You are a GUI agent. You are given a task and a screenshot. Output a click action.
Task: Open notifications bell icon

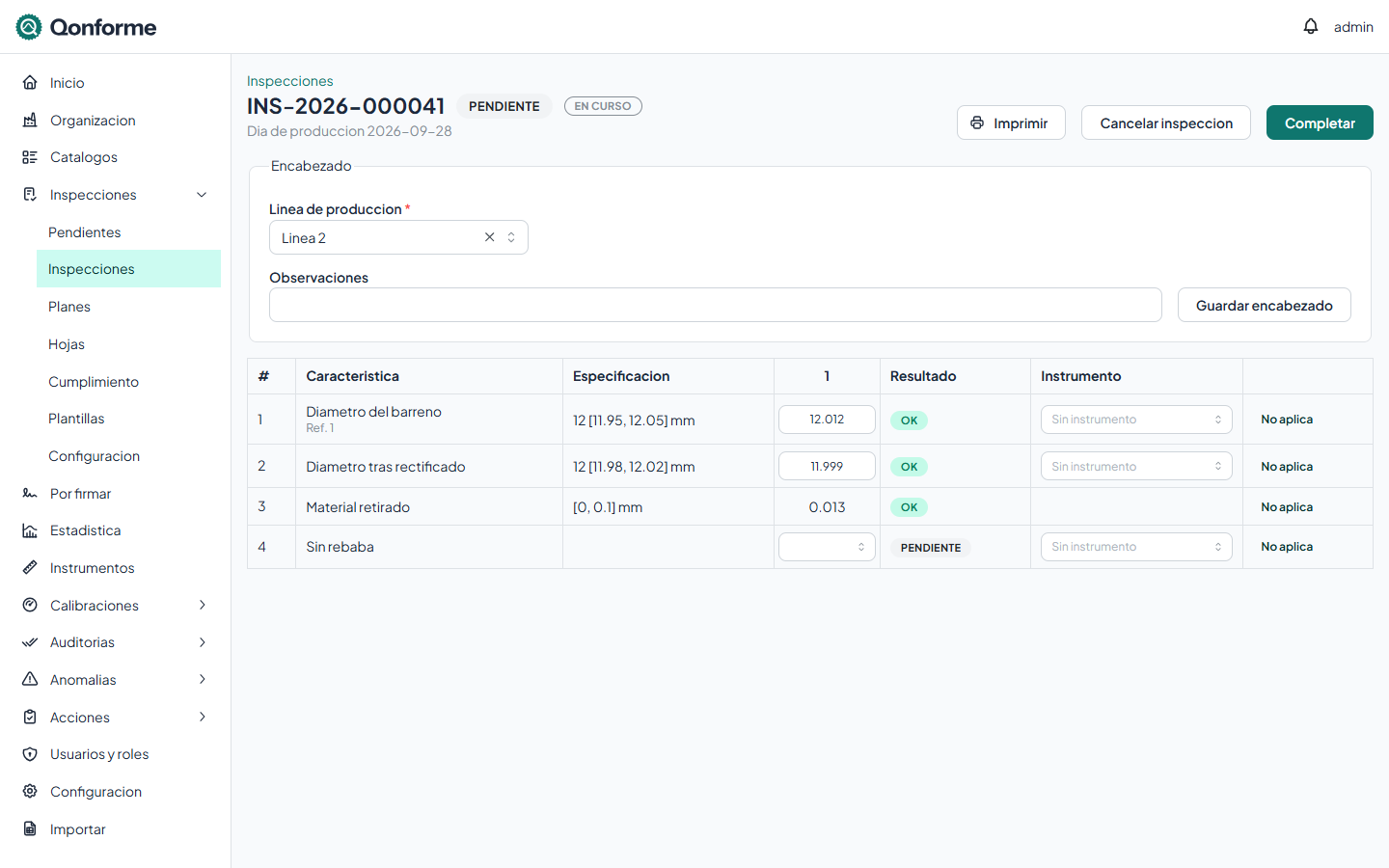coord(1310,26)
